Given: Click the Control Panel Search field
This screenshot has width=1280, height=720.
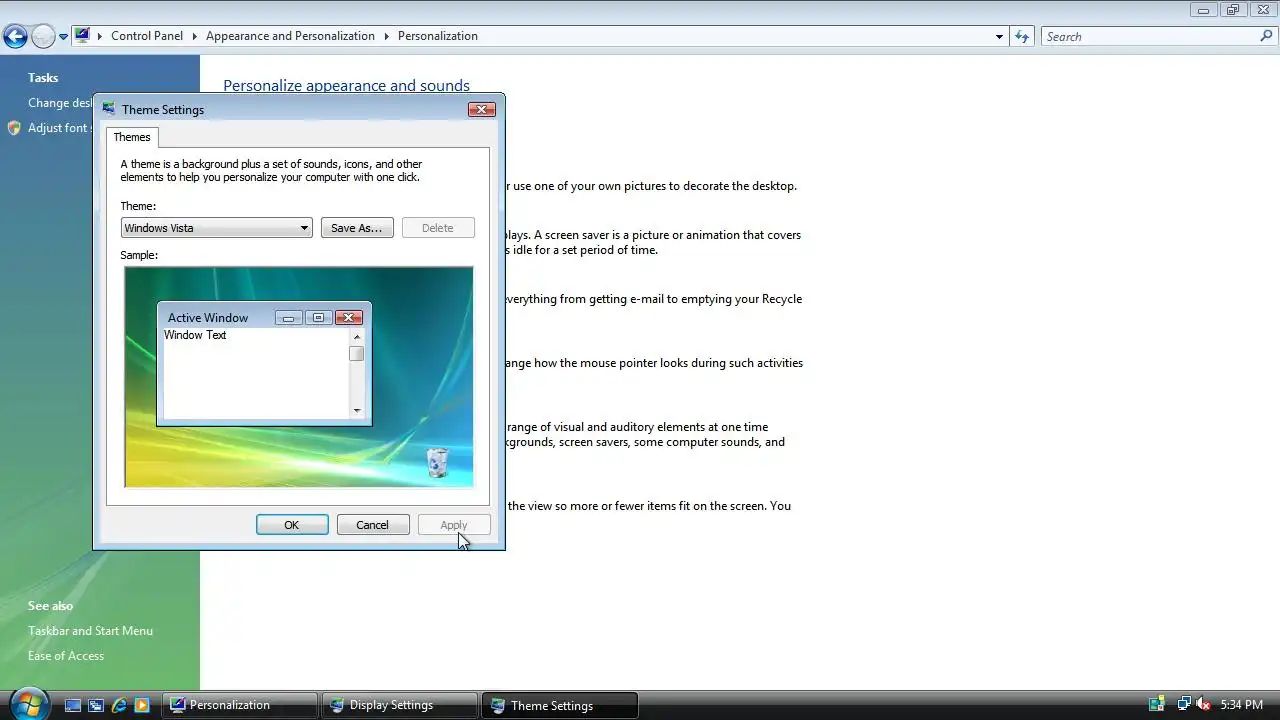Looking at the screenshot, I should click(1149, 36).
